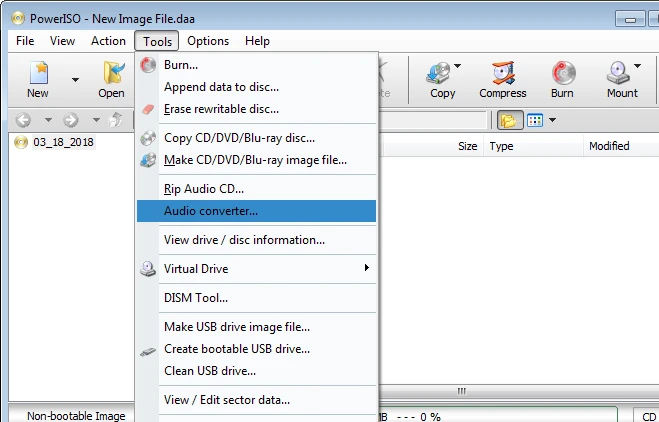Choose View / Edit sector data...

(x=256, y=400)
